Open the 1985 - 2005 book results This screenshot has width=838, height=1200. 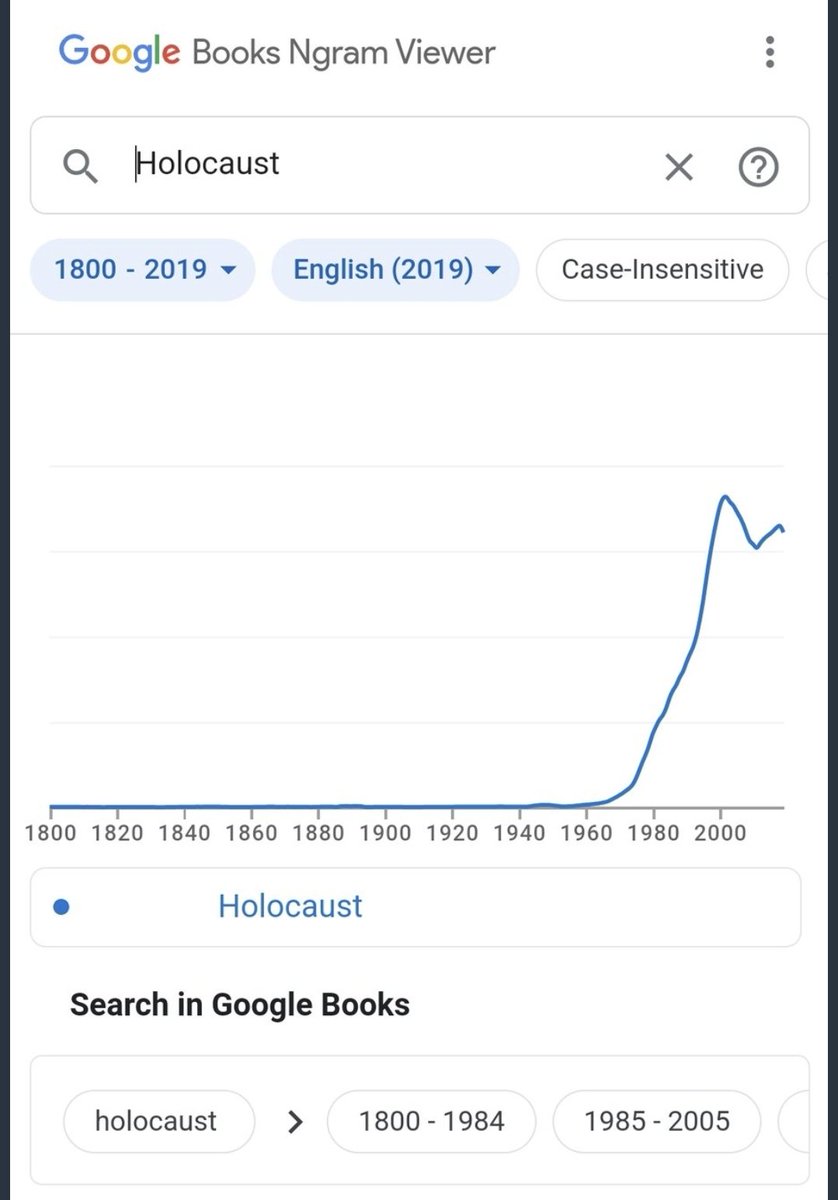point(657,1121)
